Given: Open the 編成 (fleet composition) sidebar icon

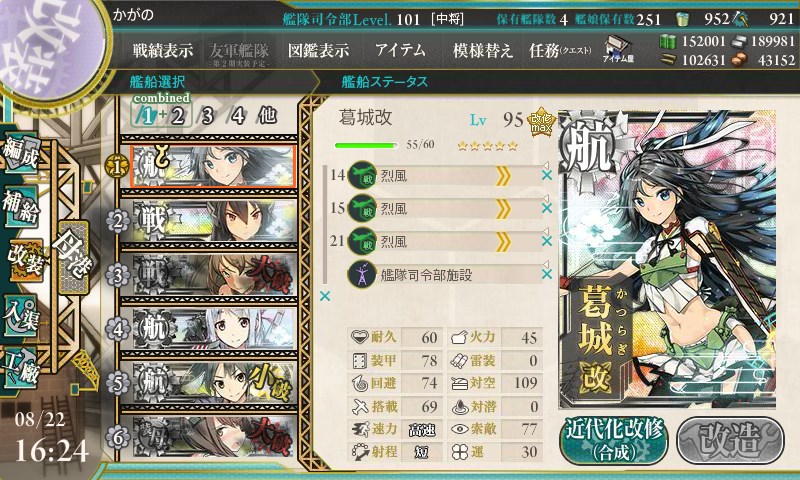Looking at the screenshot, I should [x=21, y=154].
